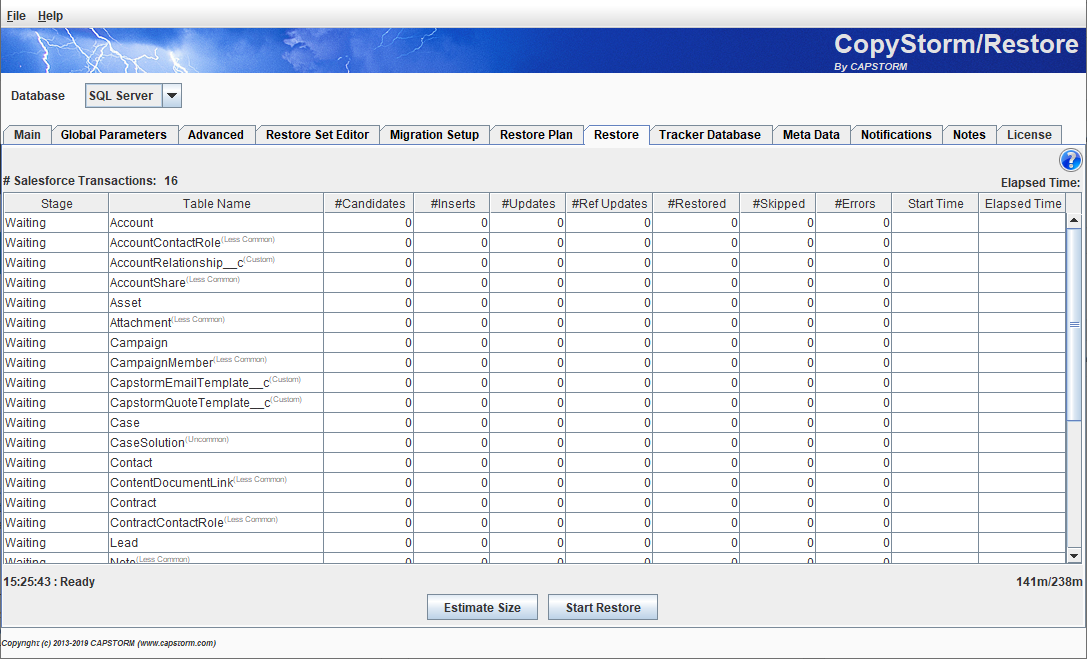Open the Help menu
1087x659 pixels.
pos(50,15)
